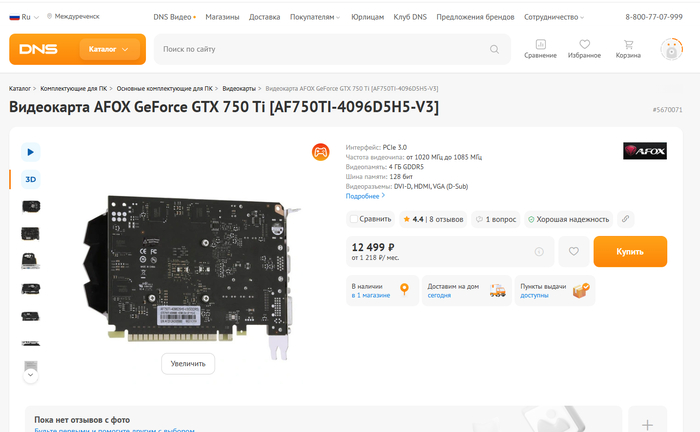Select first product photo thumbnail
This screenshot has height=432, width=700.
[30, 207]
